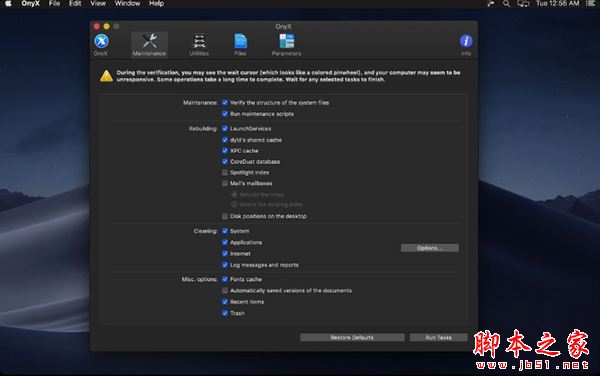Screen dimensions: 600x376
Task: Toggle the Recent Items checkbox
Action: pyautogui.click(x=225, y=302)
